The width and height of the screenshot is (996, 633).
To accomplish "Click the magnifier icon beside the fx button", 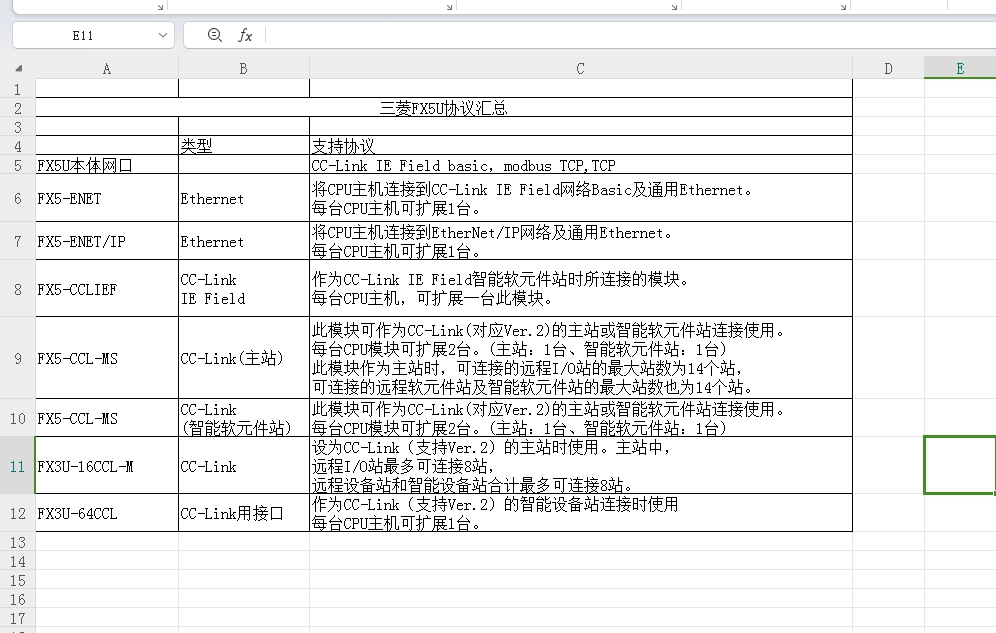I will point(214,35).
